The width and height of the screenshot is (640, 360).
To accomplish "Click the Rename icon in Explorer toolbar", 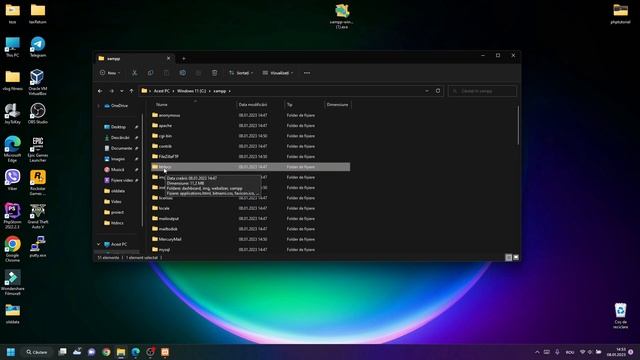I will coord(182,73).
